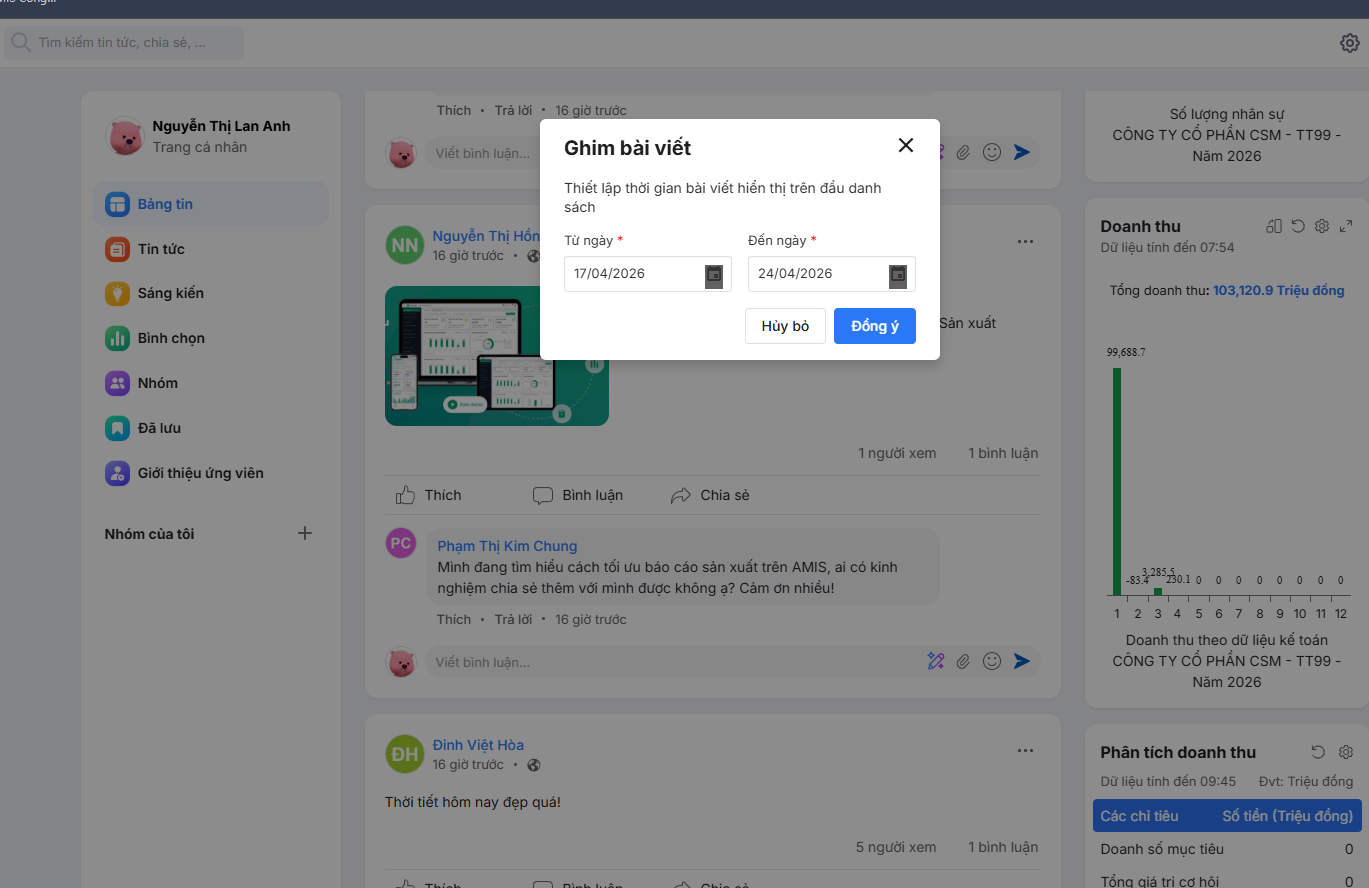Screen dimensions: 1369x888
Task: Click "1 bình luận" on Đinh Việt Hòa's post
Action: click(1003, 847)
